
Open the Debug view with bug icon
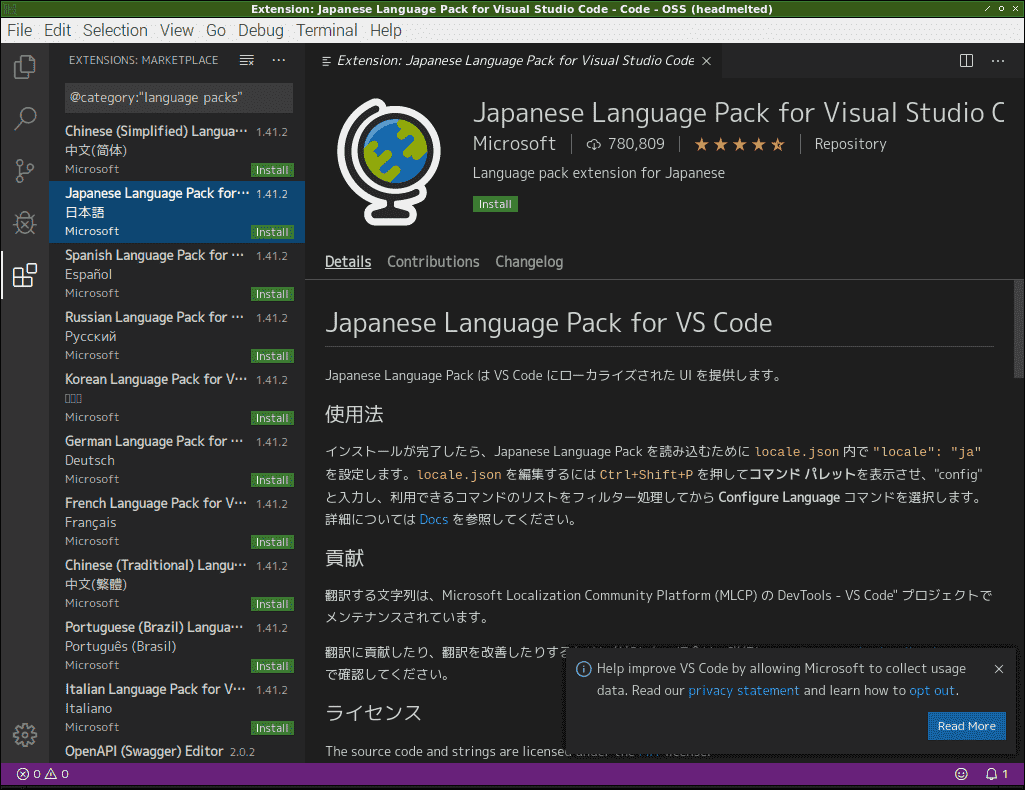click(x=25, y=223)
